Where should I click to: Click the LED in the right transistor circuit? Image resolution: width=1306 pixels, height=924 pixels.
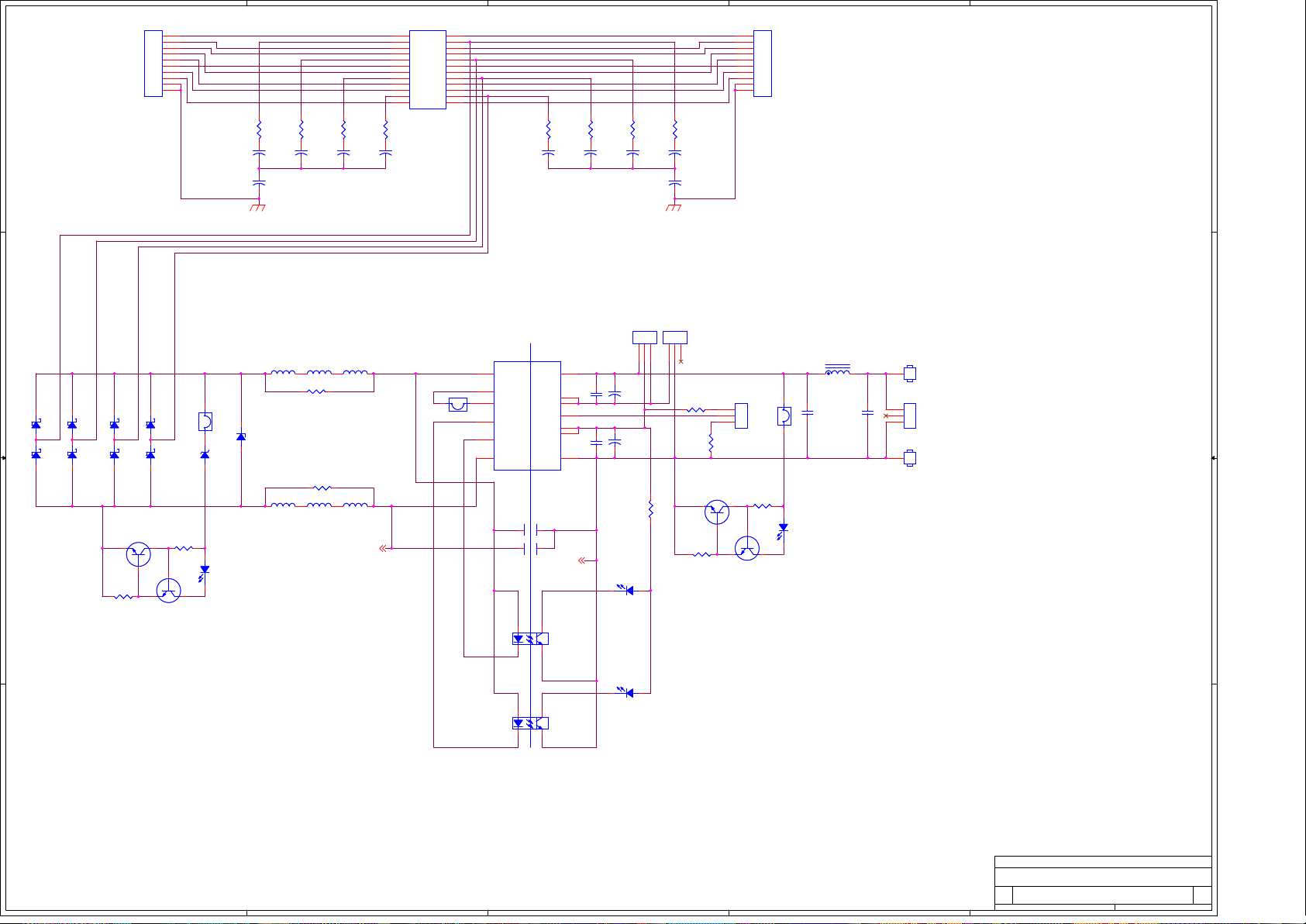pos(783,529)
